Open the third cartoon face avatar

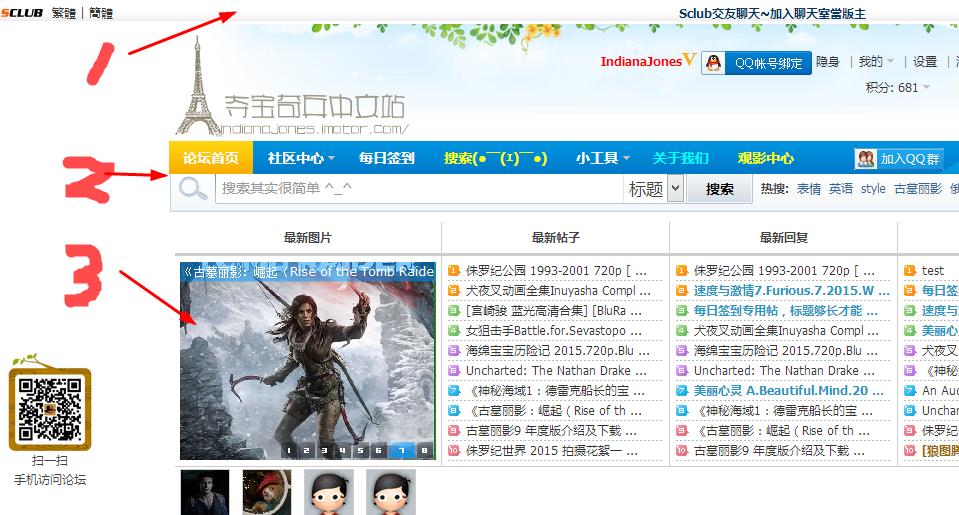pos(329,492)
